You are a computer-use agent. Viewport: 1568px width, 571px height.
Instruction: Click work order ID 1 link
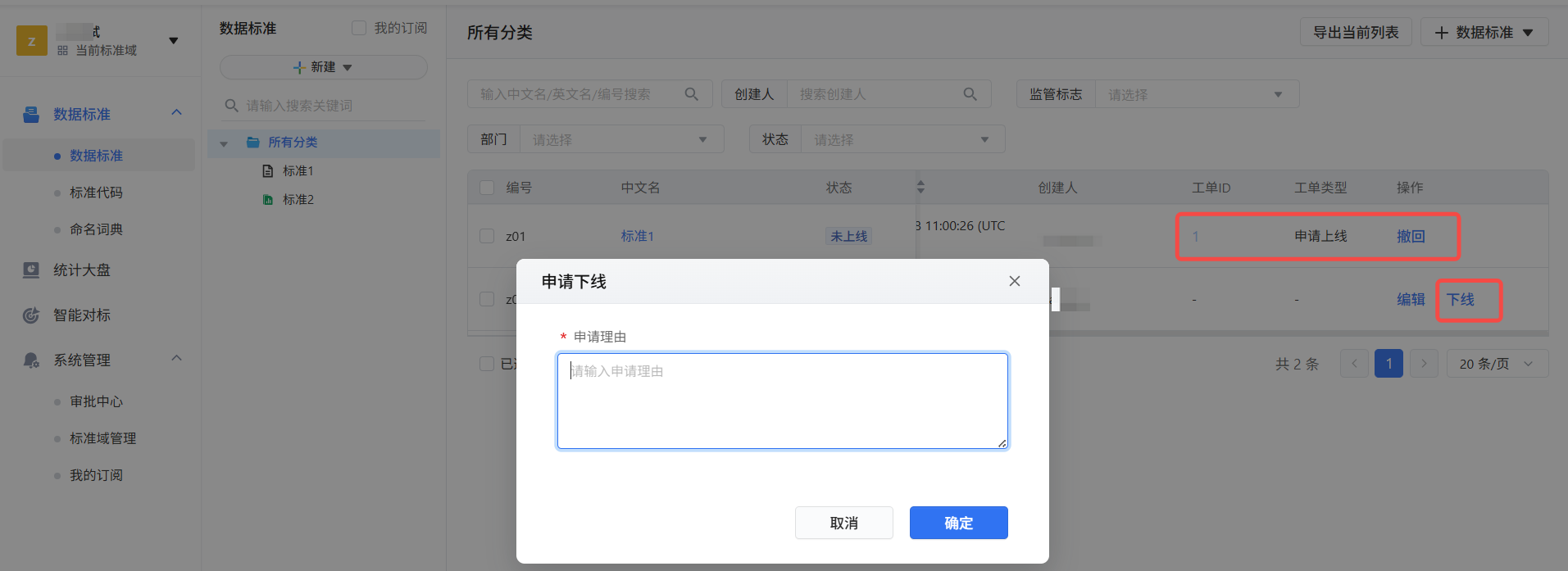[1196, 236]
